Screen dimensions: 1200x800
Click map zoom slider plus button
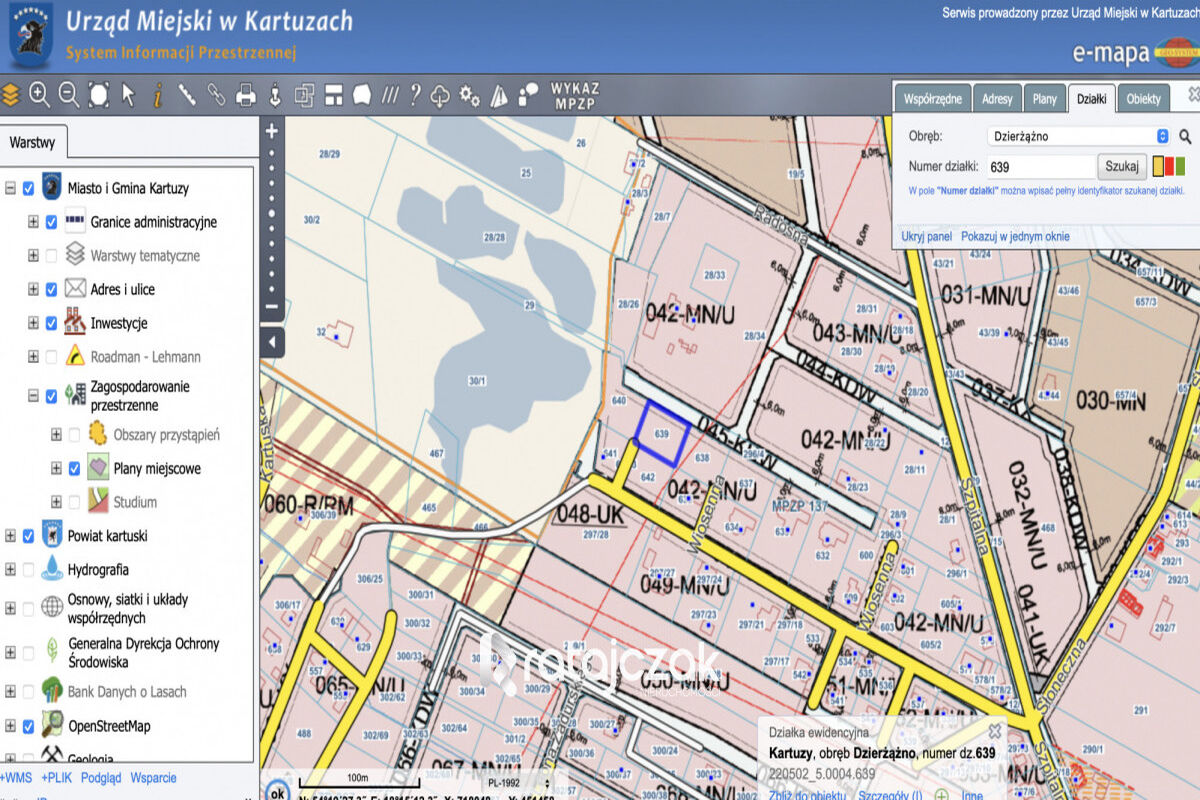272,131
